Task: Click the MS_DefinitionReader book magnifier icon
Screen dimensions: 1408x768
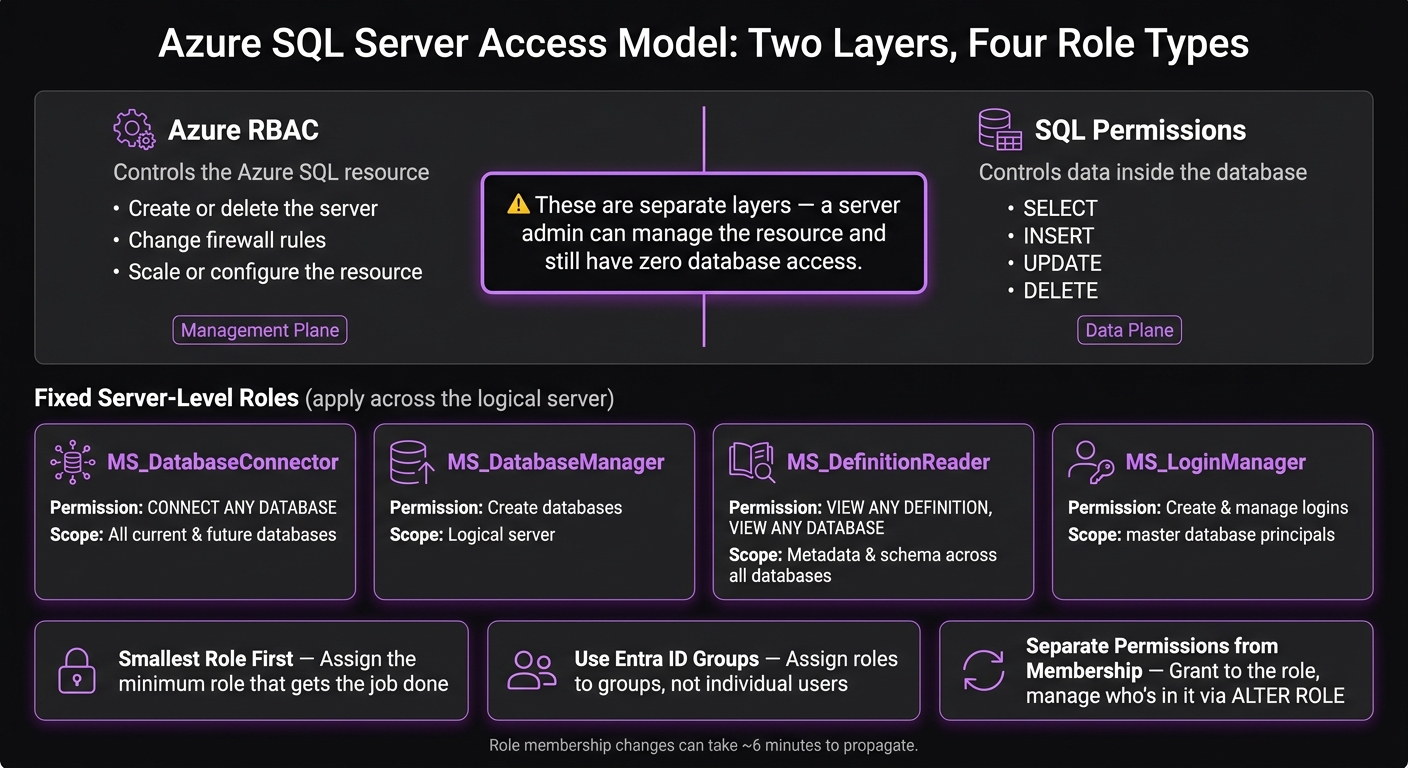Action: [752, 462]
